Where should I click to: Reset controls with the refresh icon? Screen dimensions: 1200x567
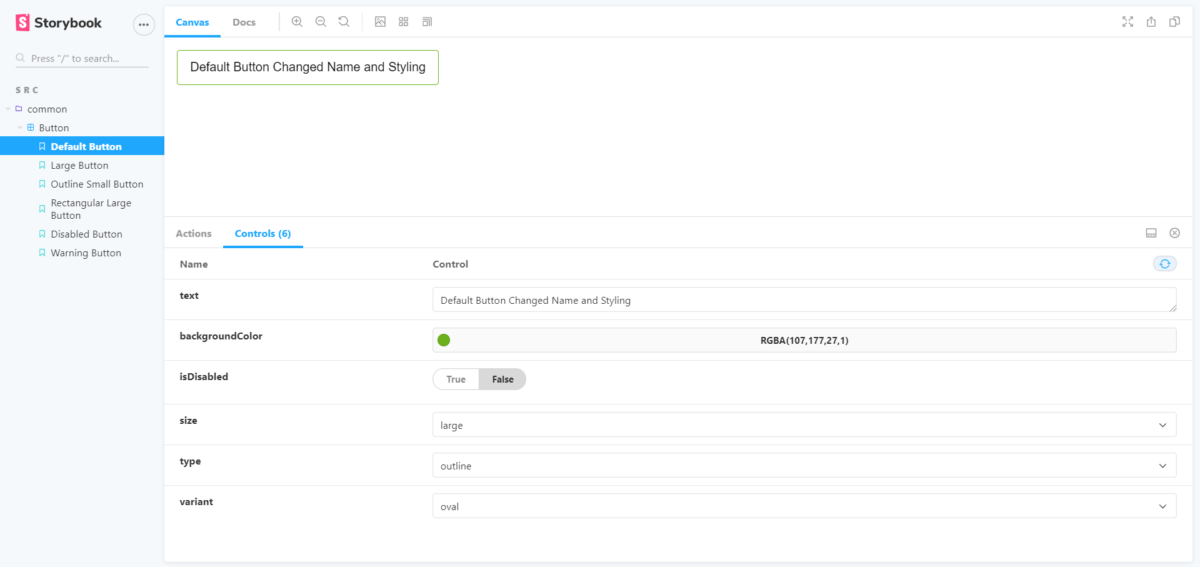click(x=1164, y=264)
